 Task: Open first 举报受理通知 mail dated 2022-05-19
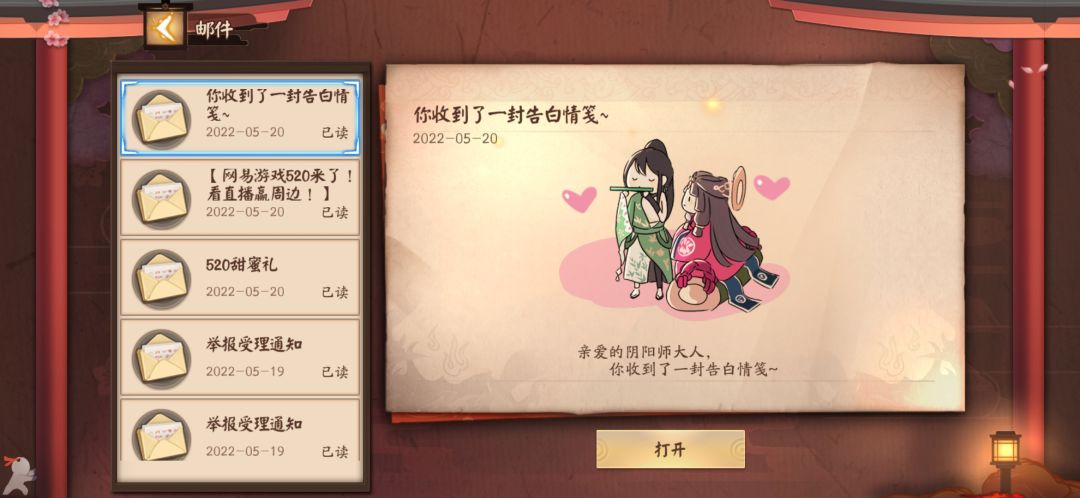pos(240,357)
